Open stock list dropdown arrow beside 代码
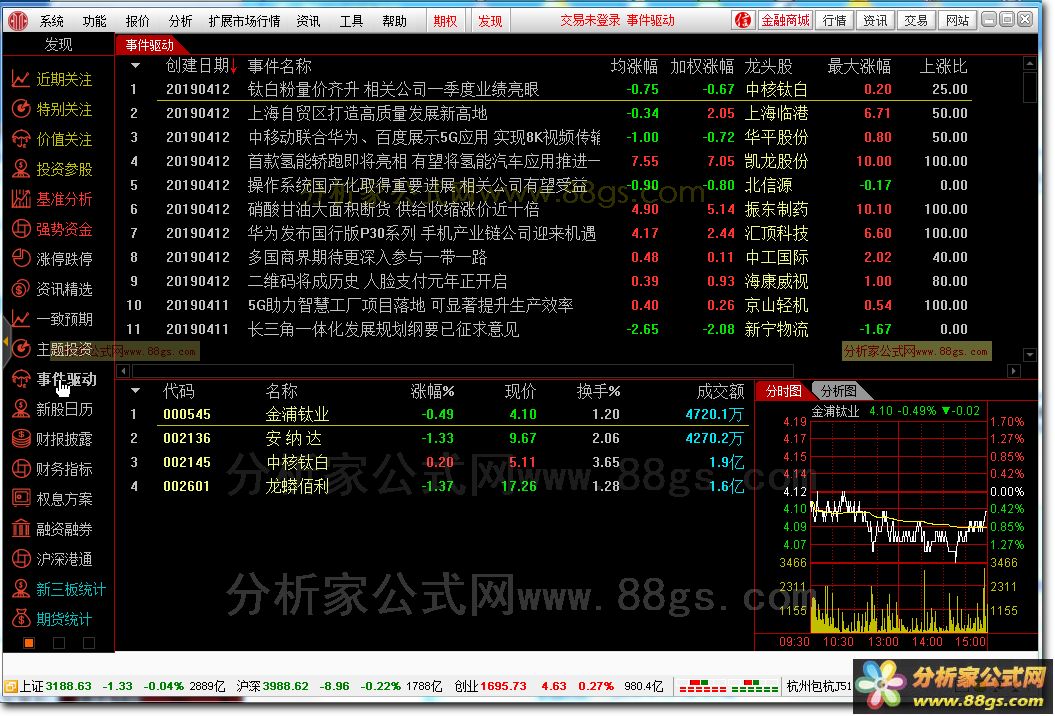The width and height of the screenshot is (1055, 716). click(135, 391)
